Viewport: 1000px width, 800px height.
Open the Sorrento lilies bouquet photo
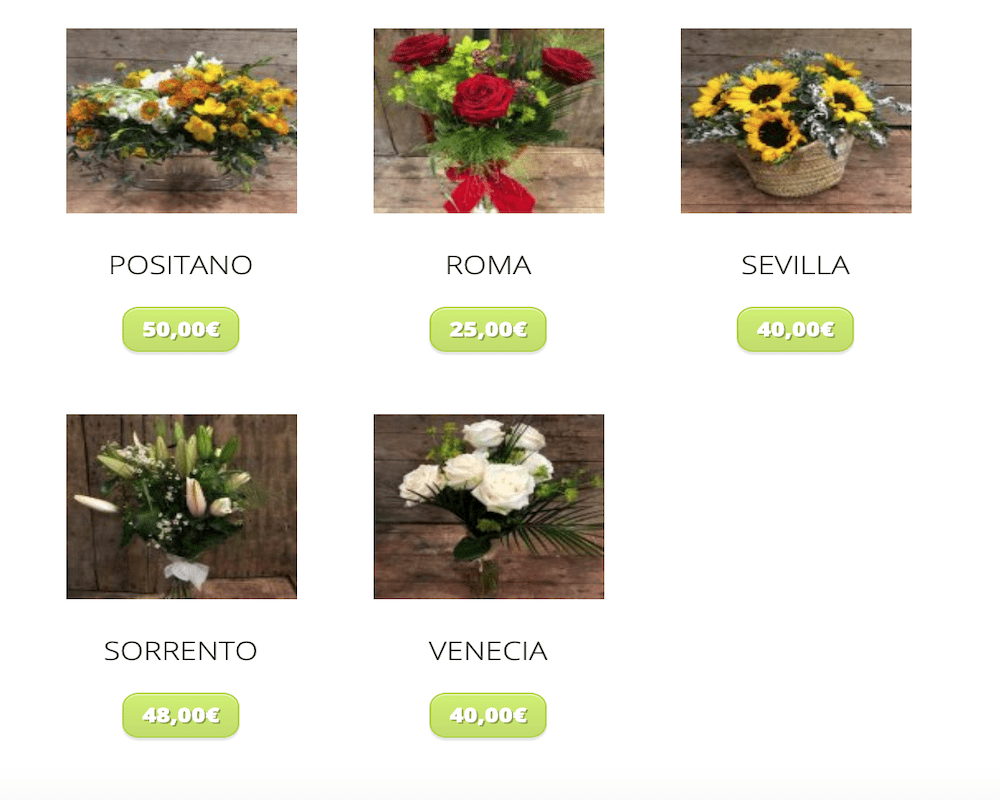(181, 507)
